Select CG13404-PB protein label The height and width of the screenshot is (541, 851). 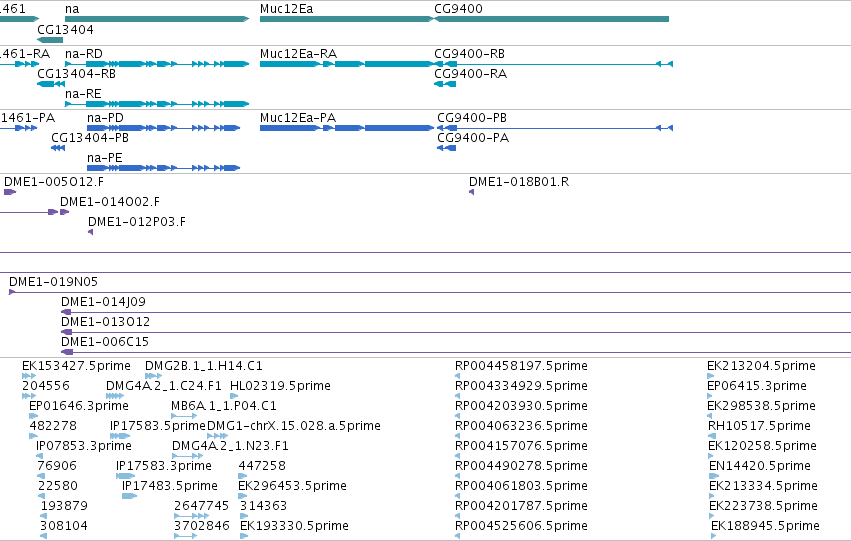(x=90, y=138)
